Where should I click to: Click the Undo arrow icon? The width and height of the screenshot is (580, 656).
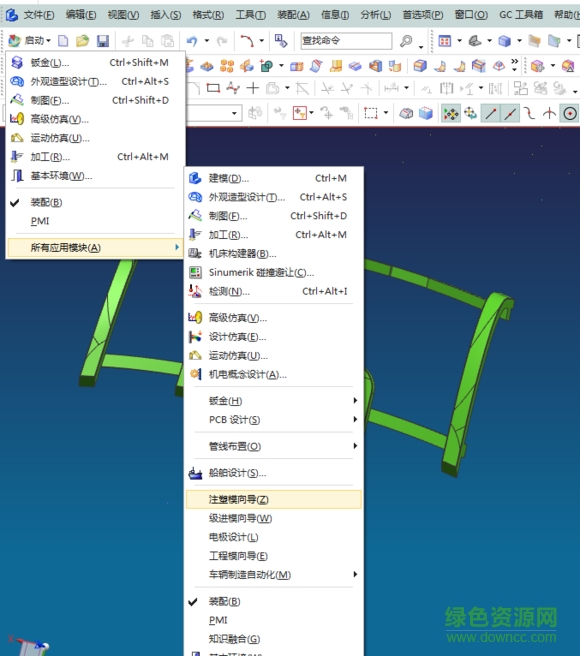point(192,41)
